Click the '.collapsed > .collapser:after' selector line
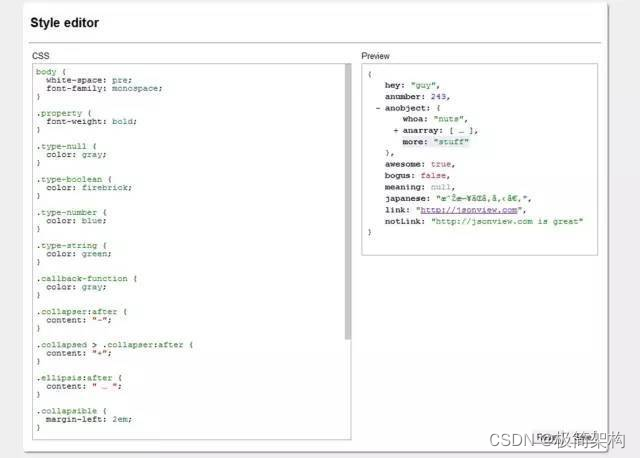The image size is (640, 458). tap(114, 345)
